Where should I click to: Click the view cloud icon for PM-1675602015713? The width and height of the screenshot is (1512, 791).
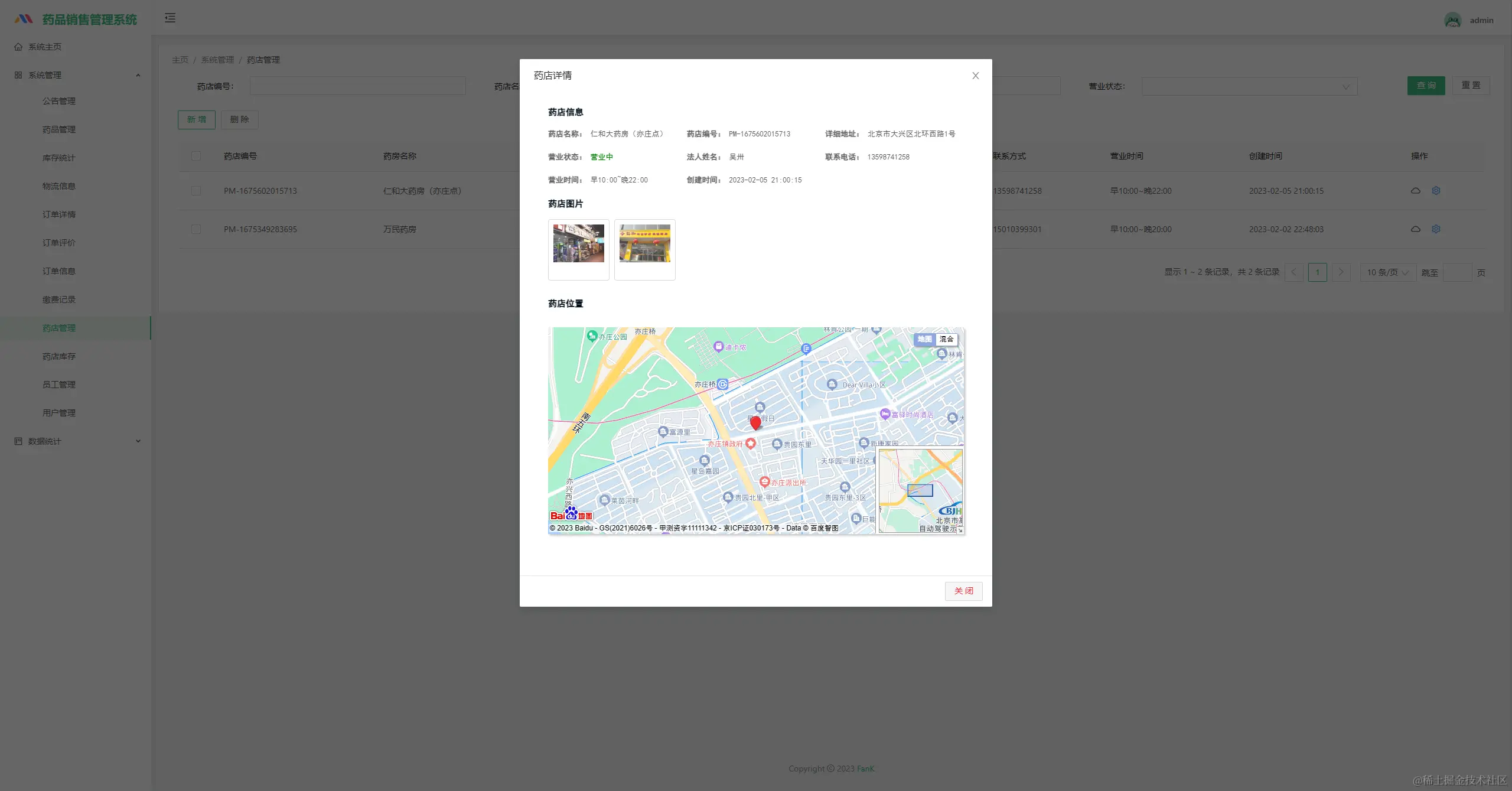click(1415, 191)
